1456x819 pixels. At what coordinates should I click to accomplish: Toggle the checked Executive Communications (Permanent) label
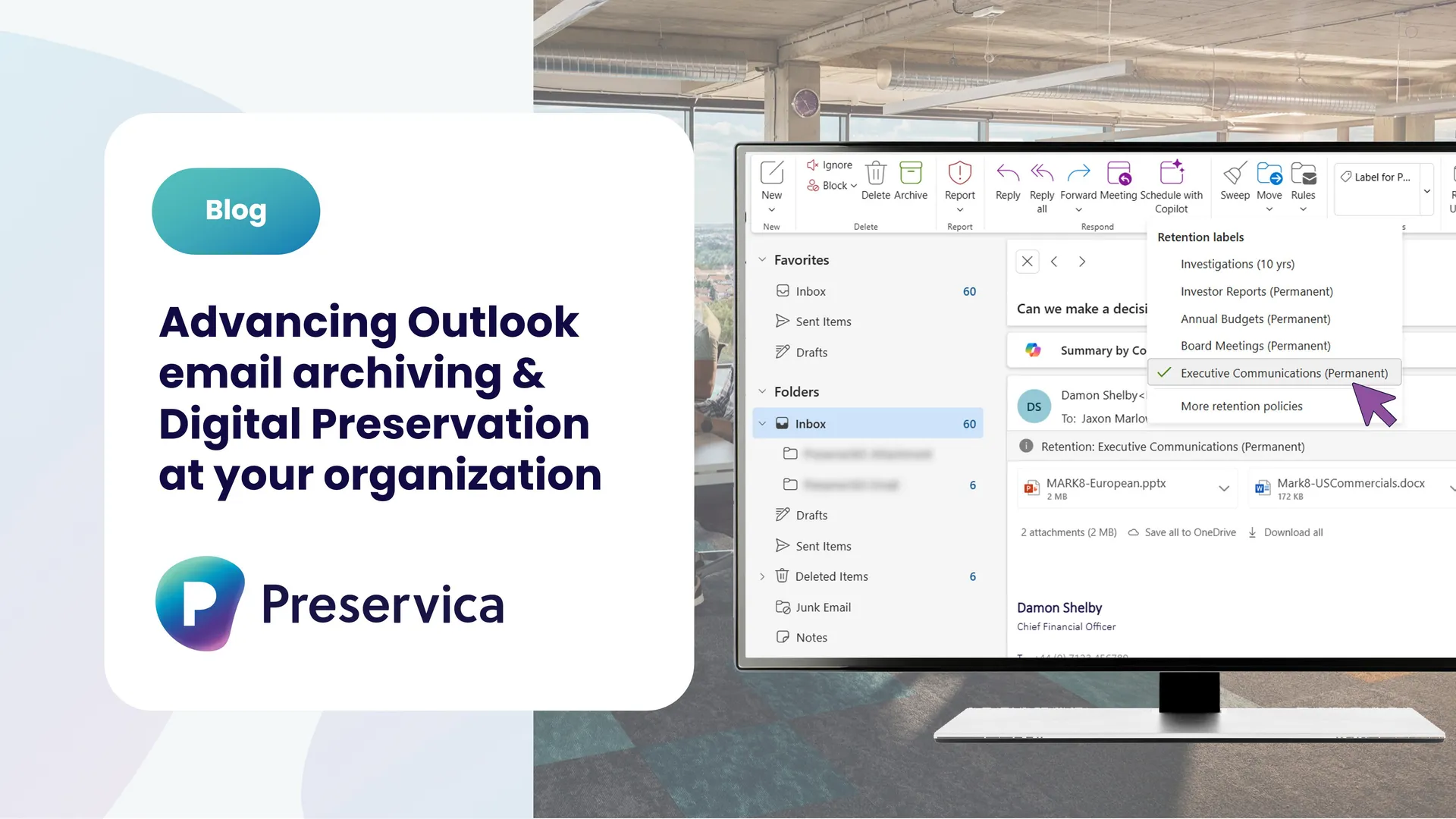coord(1274,373)
